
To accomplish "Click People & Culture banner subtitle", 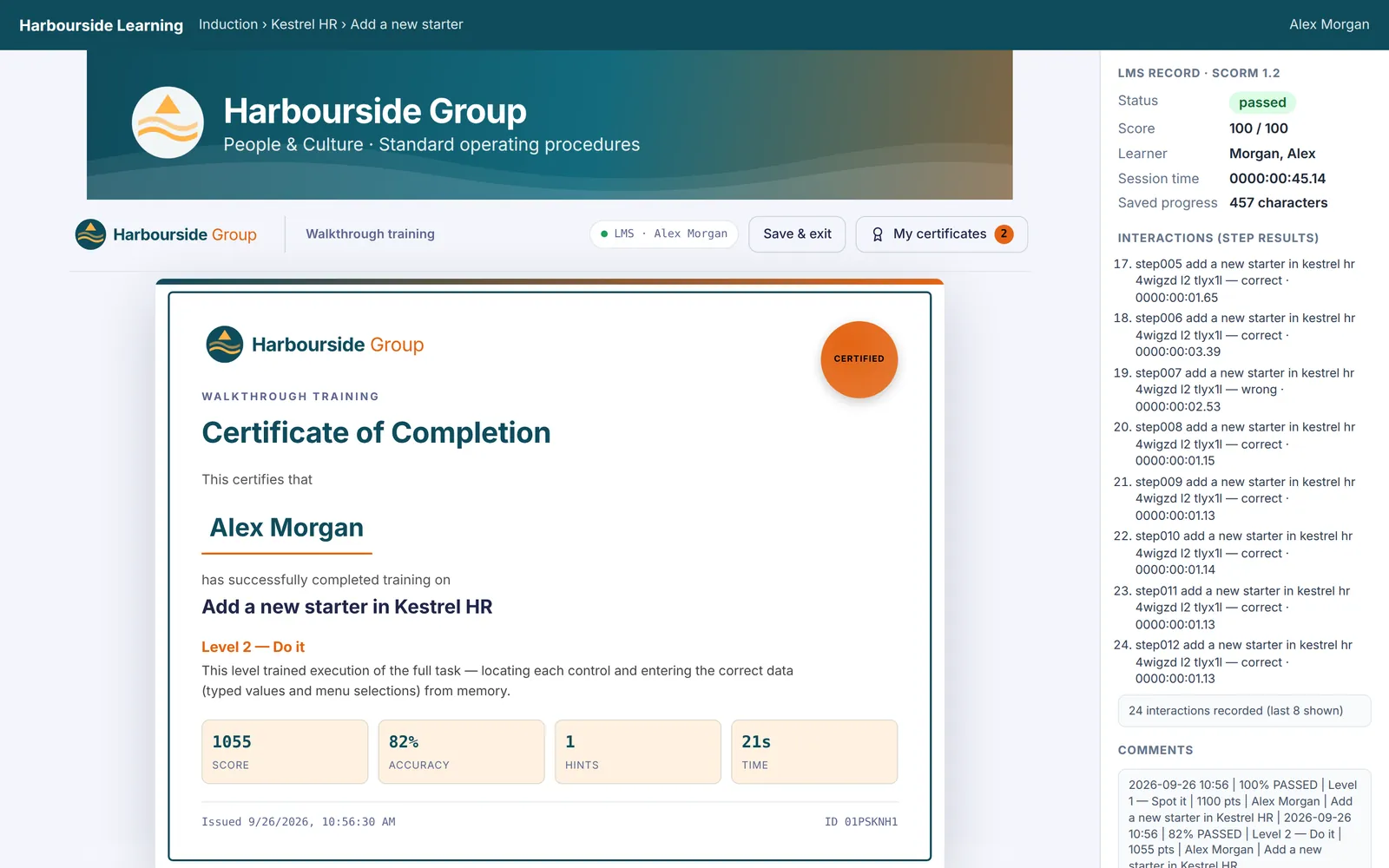I will [x=431, y=145].
